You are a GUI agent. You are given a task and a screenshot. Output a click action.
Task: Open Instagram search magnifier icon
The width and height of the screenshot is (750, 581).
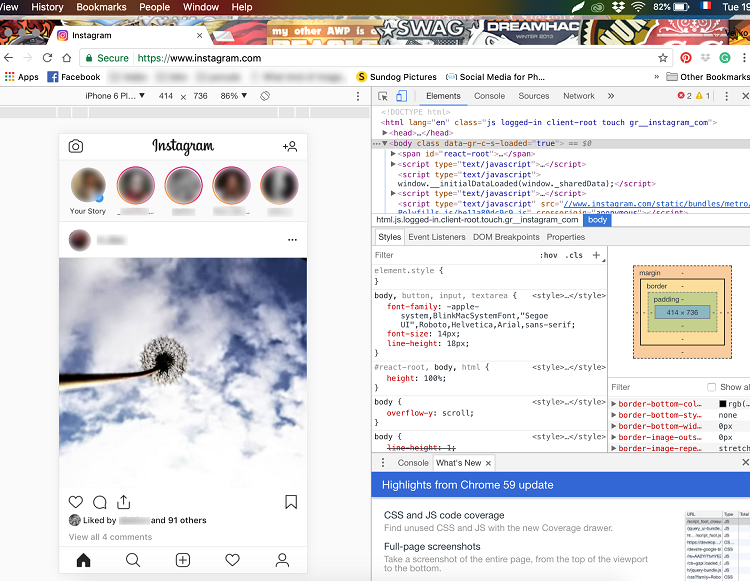pos(133,560)
